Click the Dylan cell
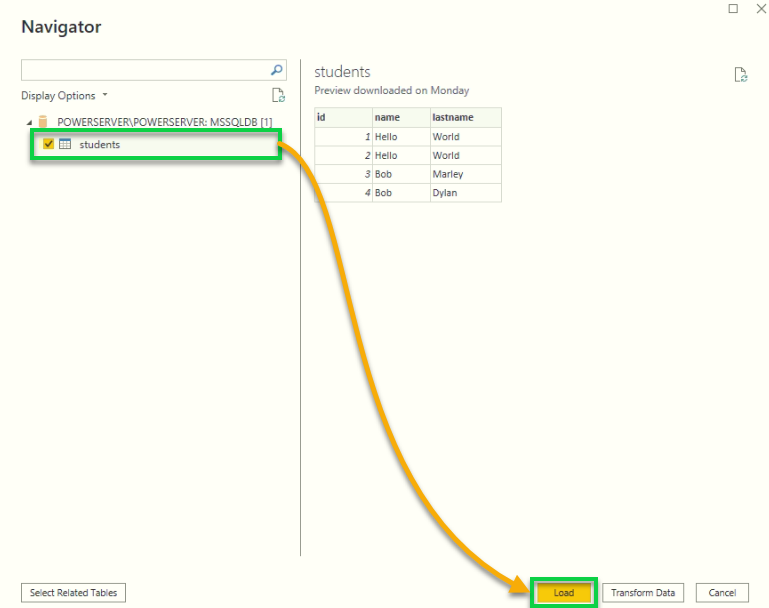Screen dimensions: 769x608 (466, 193)
